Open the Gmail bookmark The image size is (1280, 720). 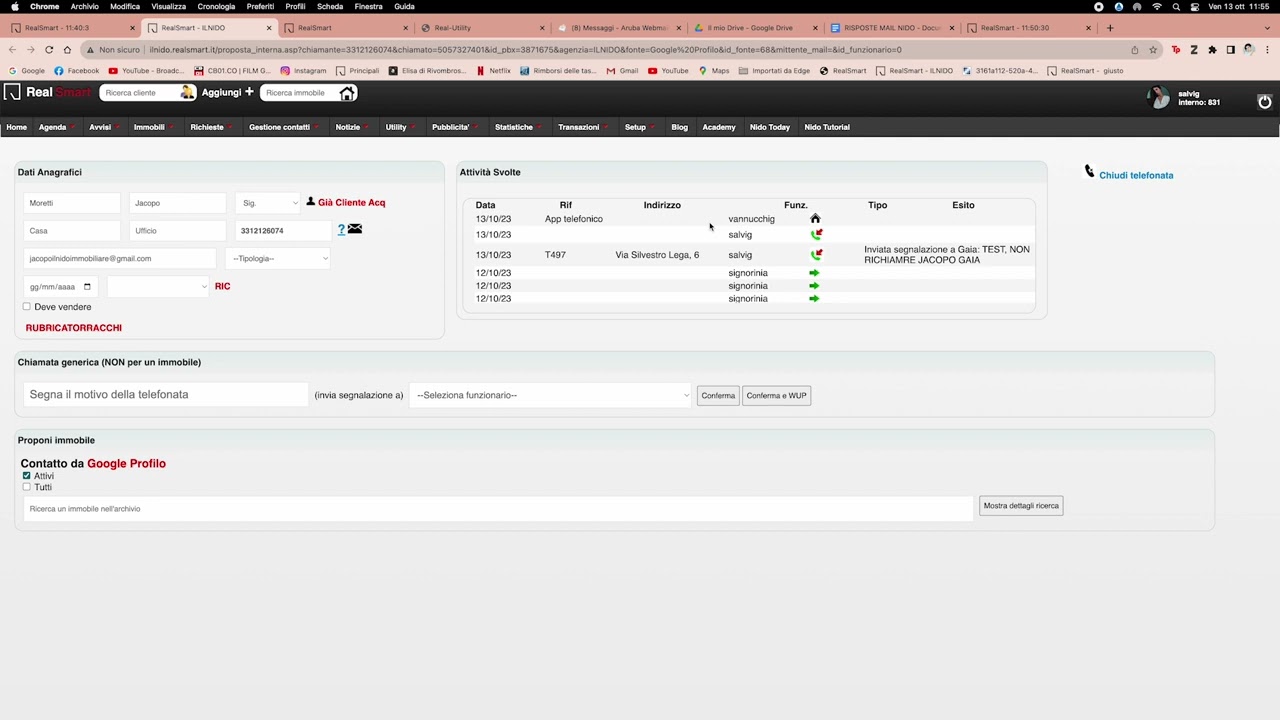click(622, 71)
